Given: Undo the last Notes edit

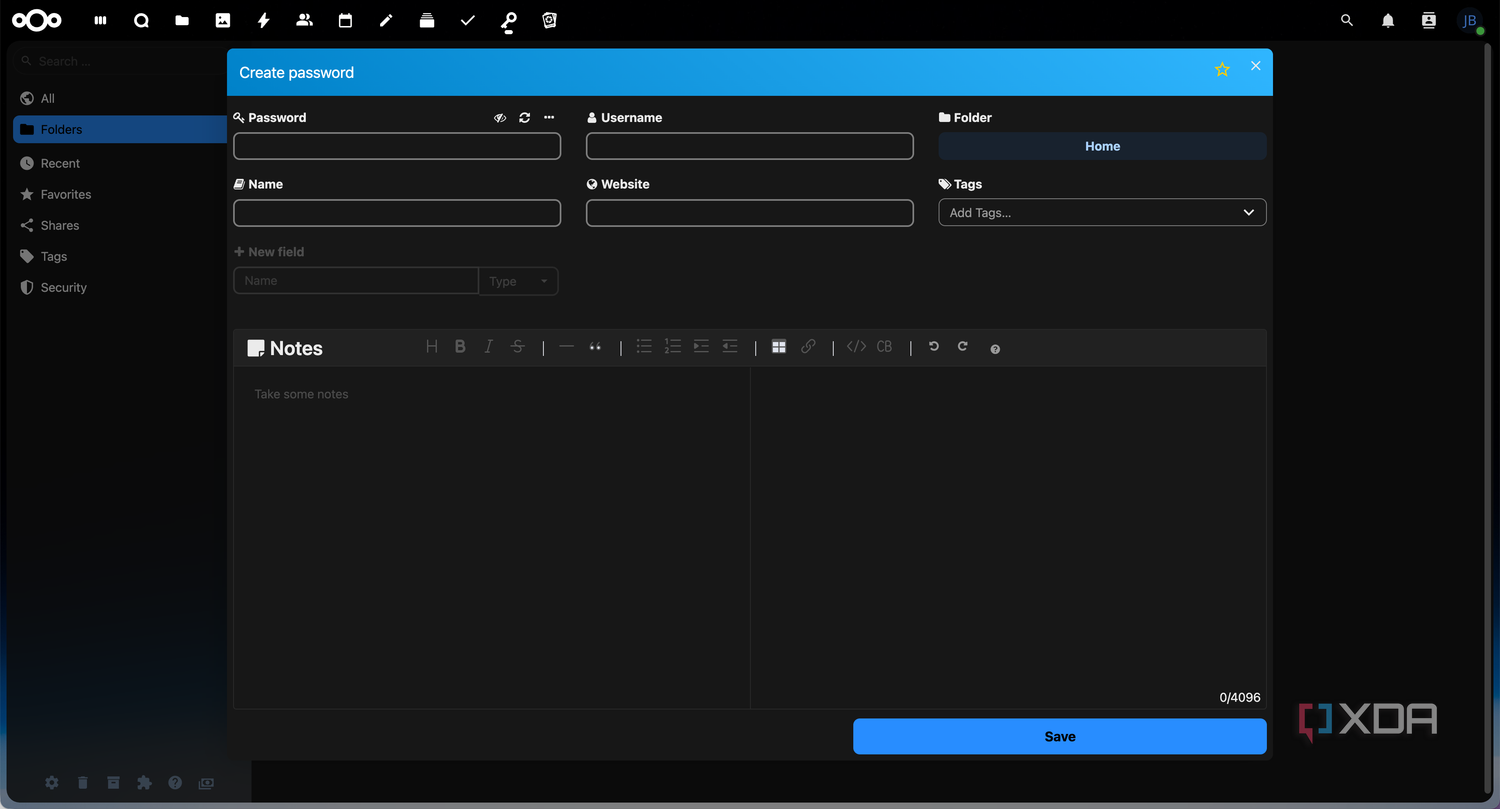Looking at the screenshot, I should (934, 347).
